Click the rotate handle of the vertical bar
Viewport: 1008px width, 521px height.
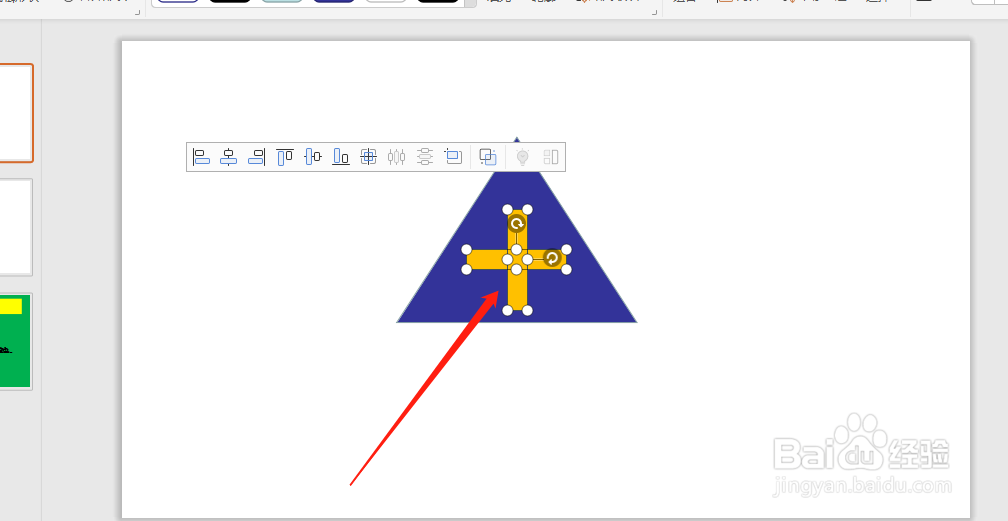pos(517,224)
